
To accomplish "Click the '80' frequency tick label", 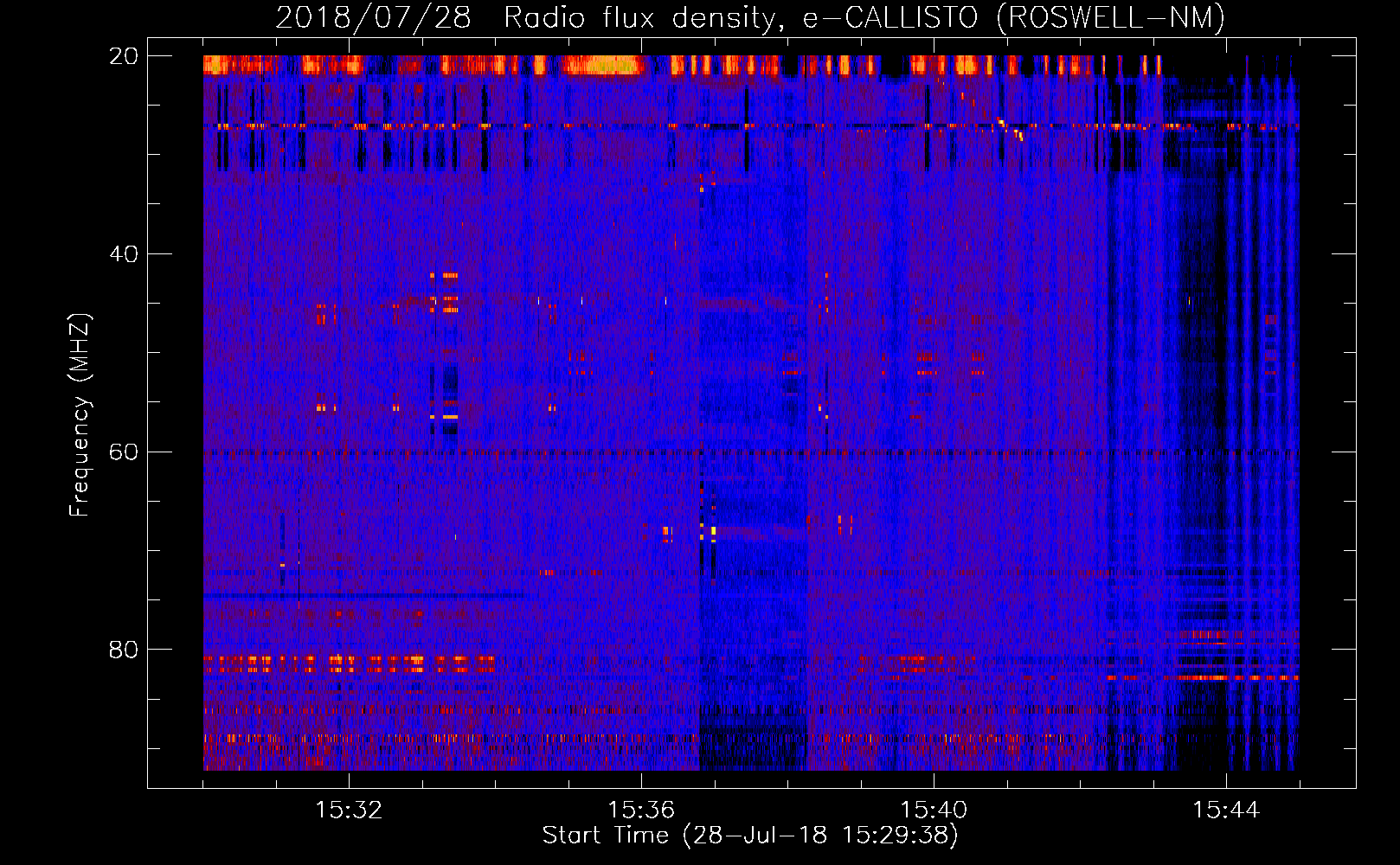I will tap(123, 650).
